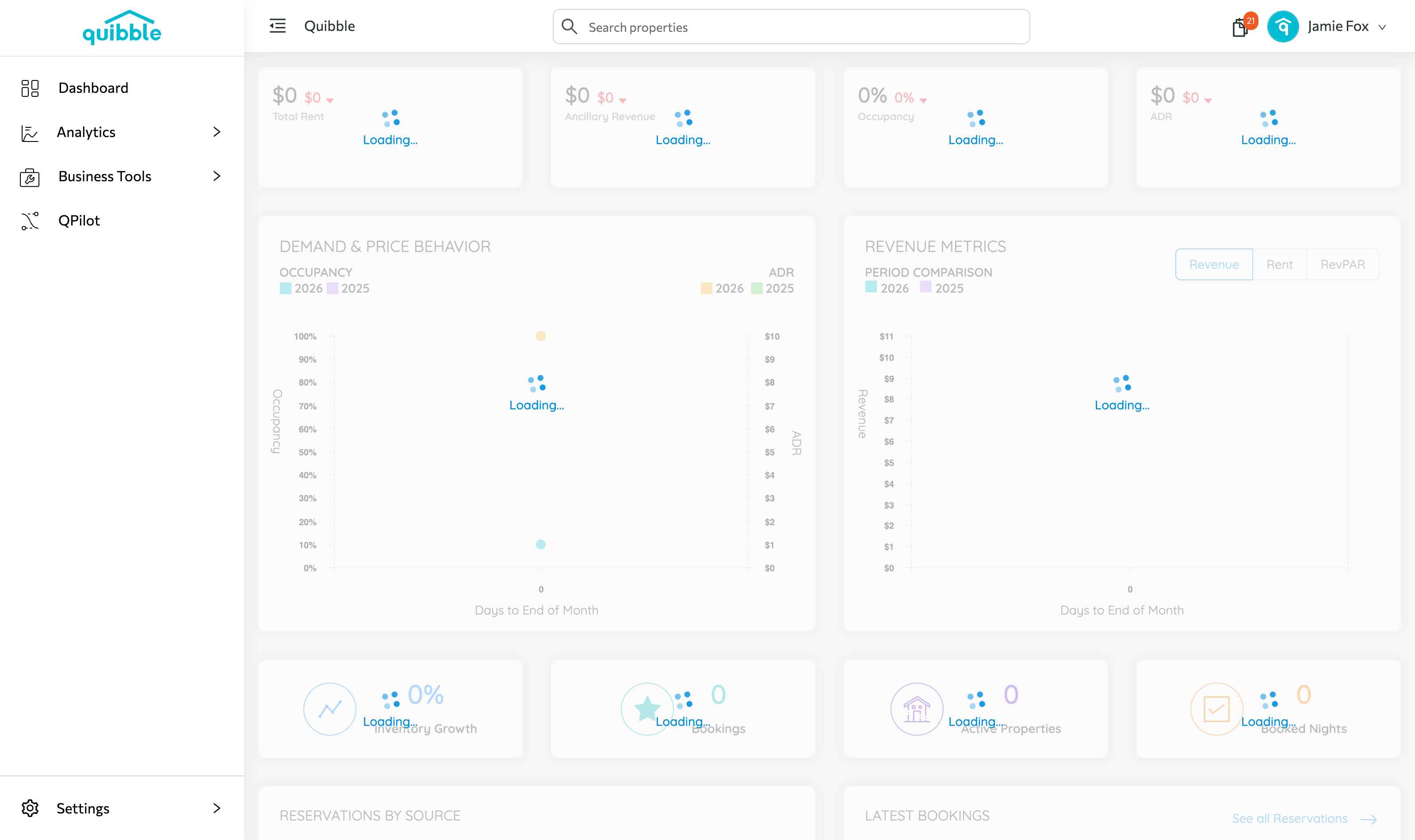1415x840 pixels.
Task: Click the Inventory Growth 0% value
Action: click(426, 695)
